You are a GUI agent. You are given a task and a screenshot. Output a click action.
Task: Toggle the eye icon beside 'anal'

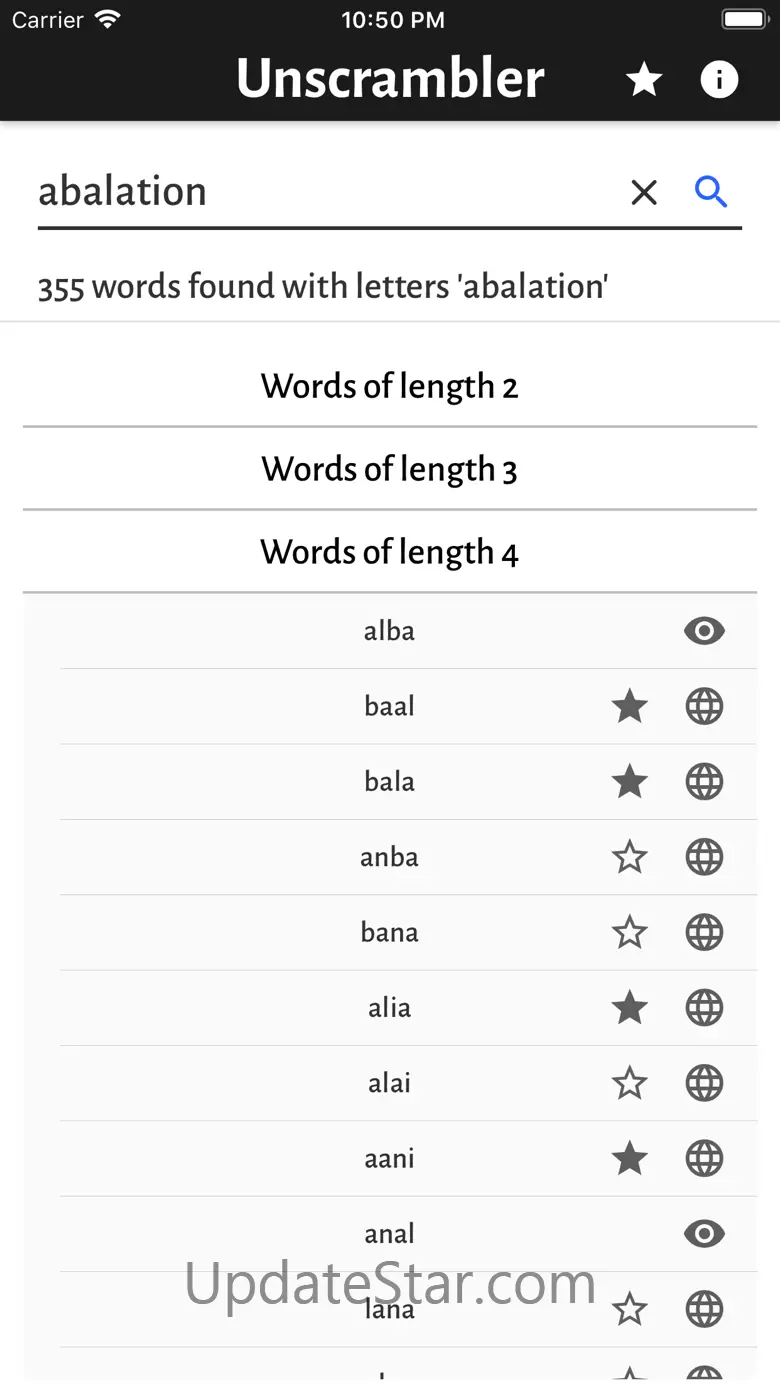(704, 1234)
